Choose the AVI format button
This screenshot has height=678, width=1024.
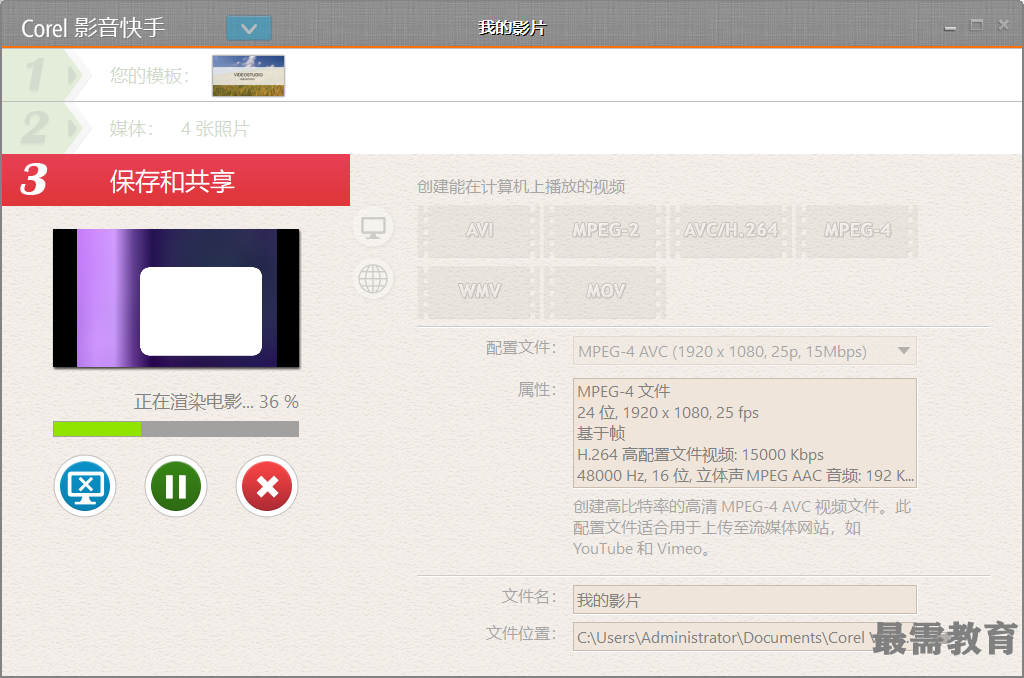(x=479, y=231)
